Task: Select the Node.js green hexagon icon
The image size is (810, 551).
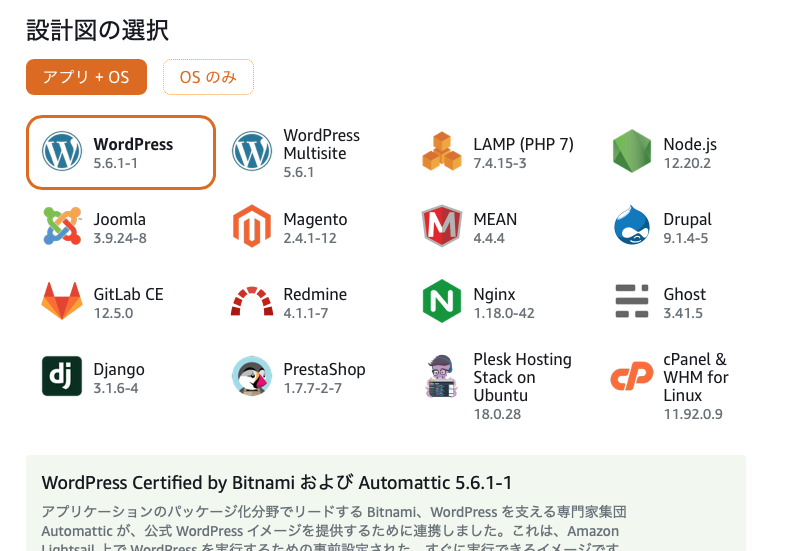Action: (x=632, y=151)
